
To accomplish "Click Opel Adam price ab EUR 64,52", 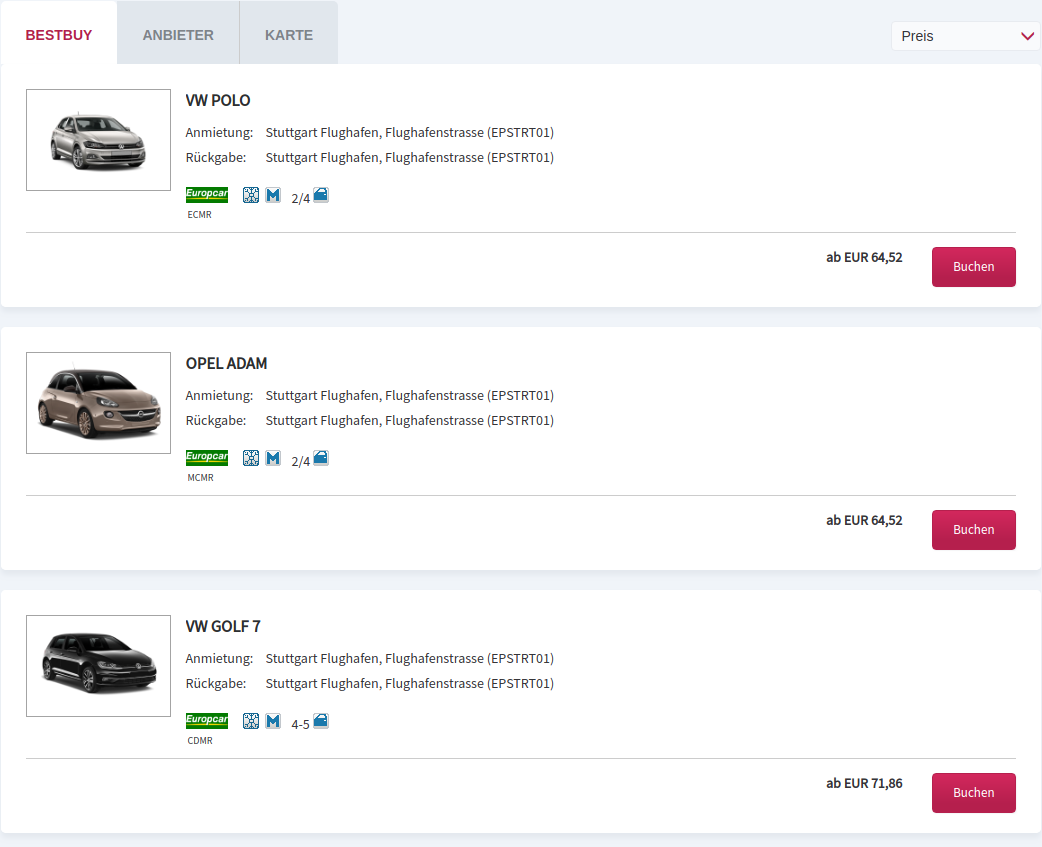I will point(864,521).
